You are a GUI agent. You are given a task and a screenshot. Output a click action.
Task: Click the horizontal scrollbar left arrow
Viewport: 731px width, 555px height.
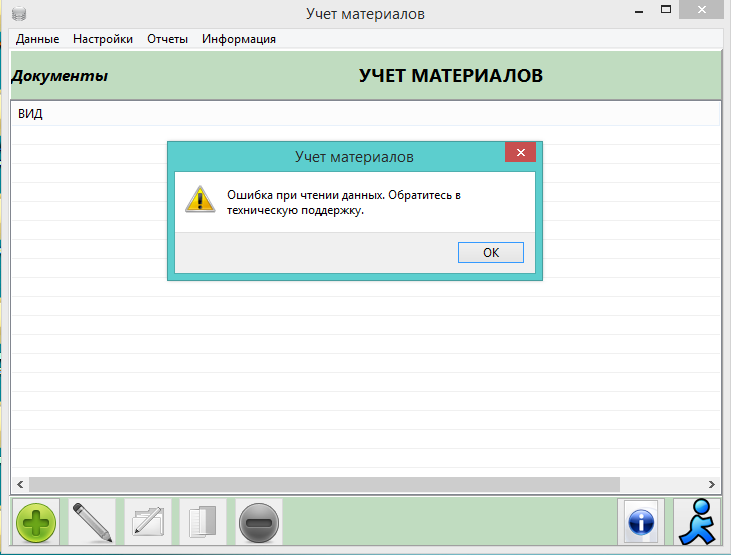coord(19,484)
